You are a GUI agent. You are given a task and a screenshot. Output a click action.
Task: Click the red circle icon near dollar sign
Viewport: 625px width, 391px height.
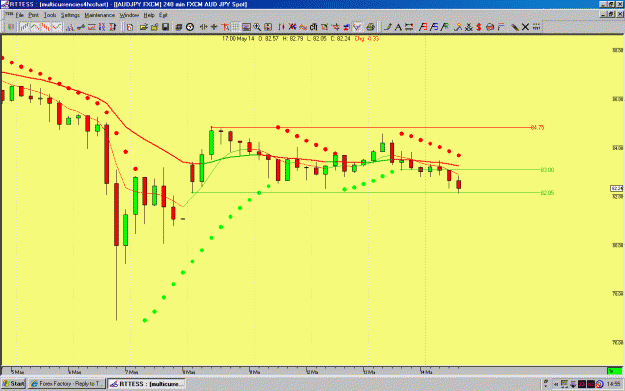490,27
